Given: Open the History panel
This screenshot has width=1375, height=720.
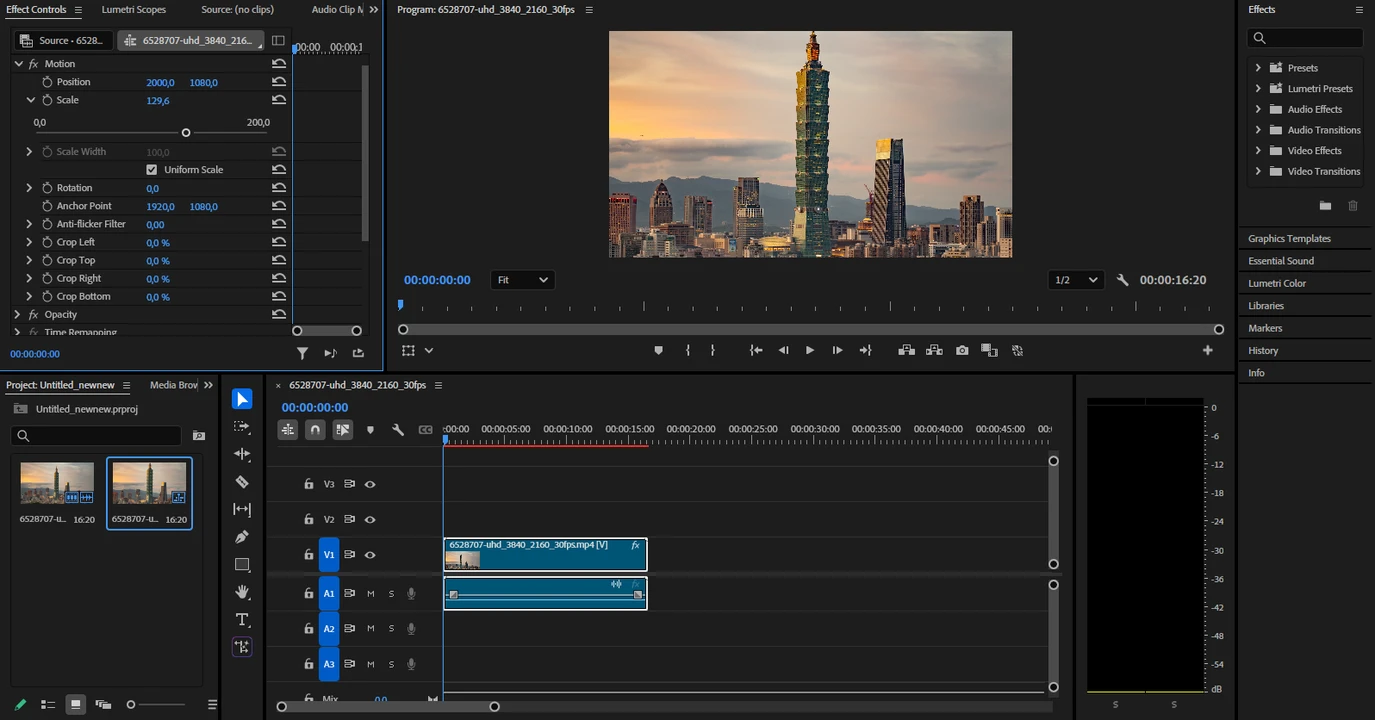Looking at the screenshot, I should tap(1263, 350).
